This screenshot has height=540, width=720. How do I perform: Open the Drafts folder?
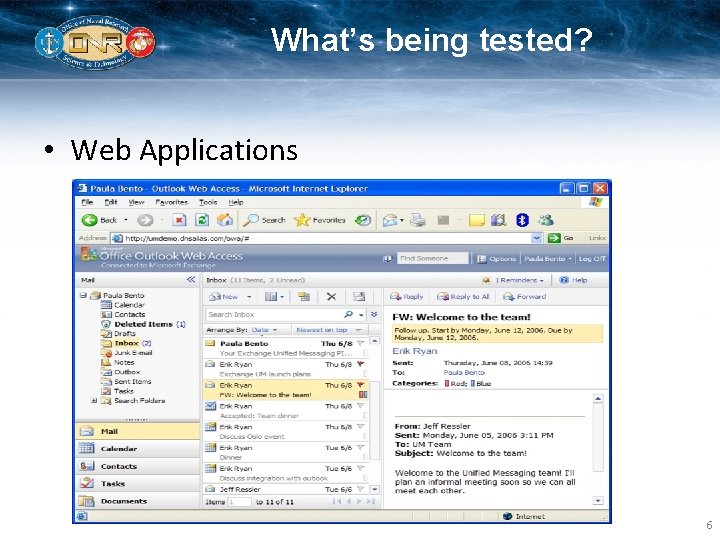[x=124, y=334]
